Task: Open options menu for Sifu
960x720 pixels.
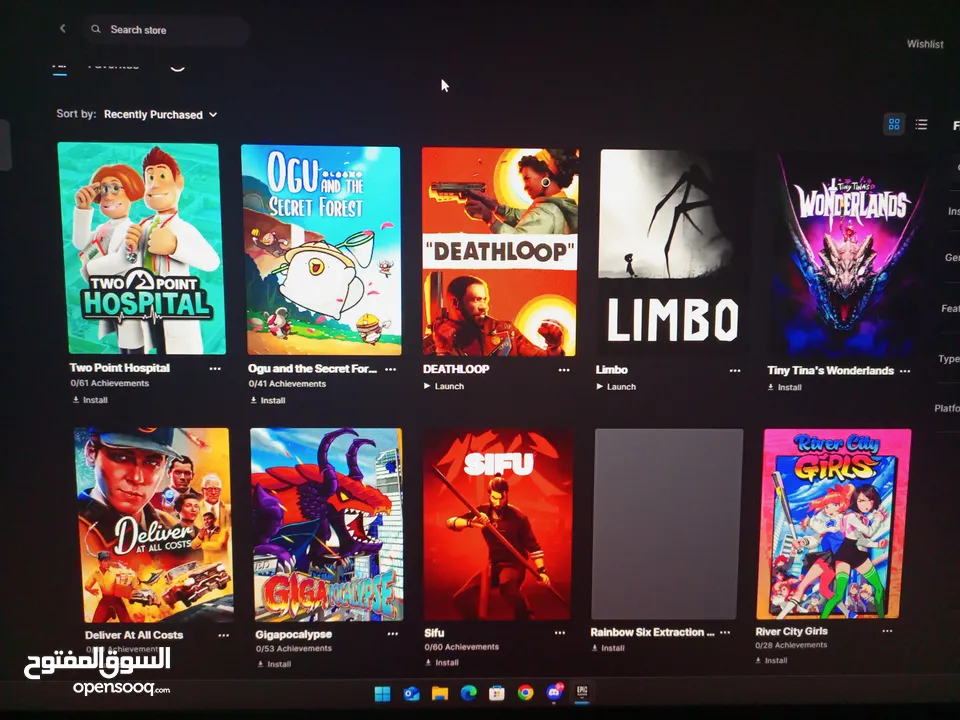Action: (560, 632)
